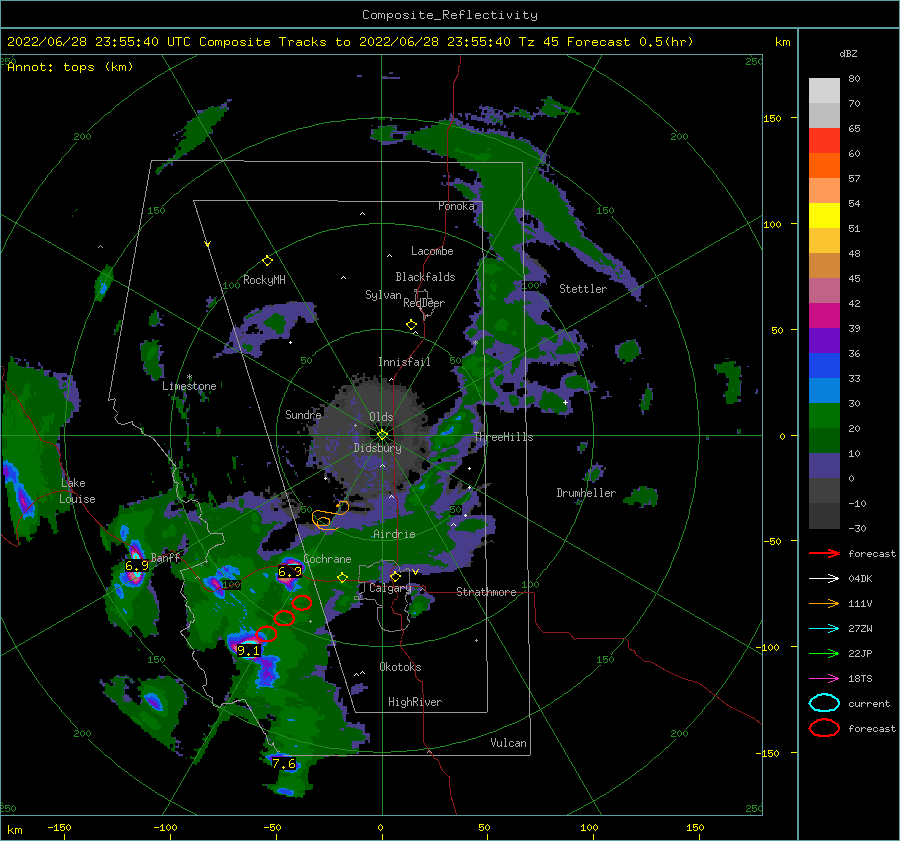Click the bright yellow 54-51 dBZ swatch
Viewport: 900px width, 841px height.
(824, 216)
